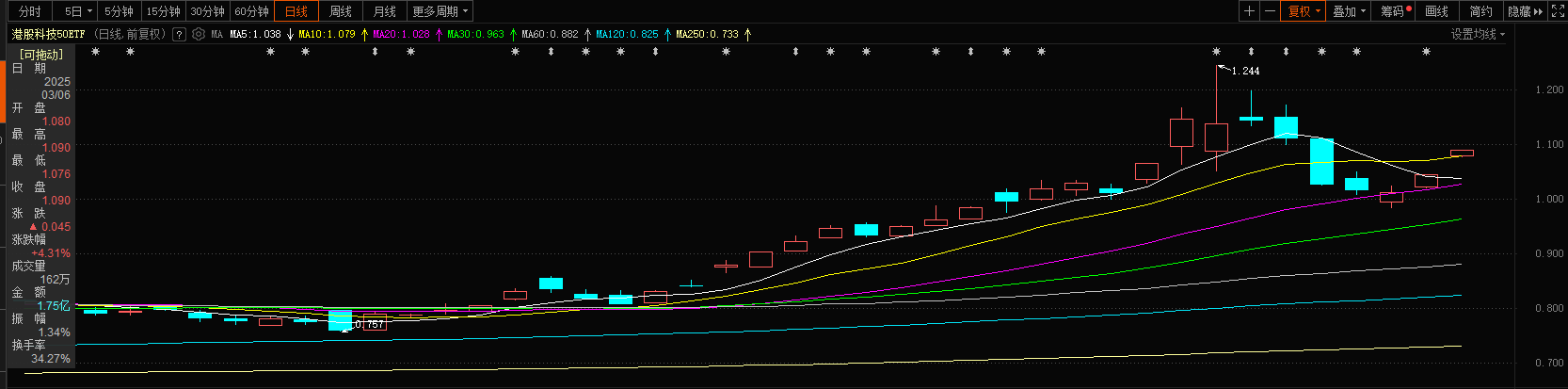
Task: Toggle 简约 simplified view mode
Action: [1480, 11]
